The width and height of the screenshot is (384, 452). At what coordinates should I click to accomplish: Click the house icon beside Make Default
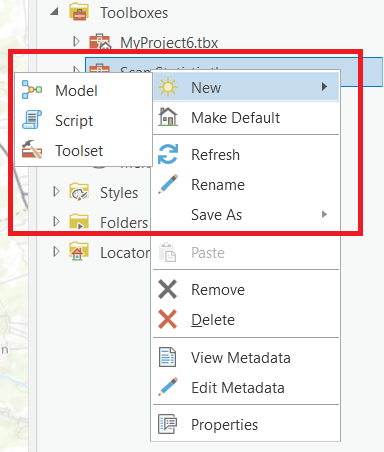[x=168, y=117]
